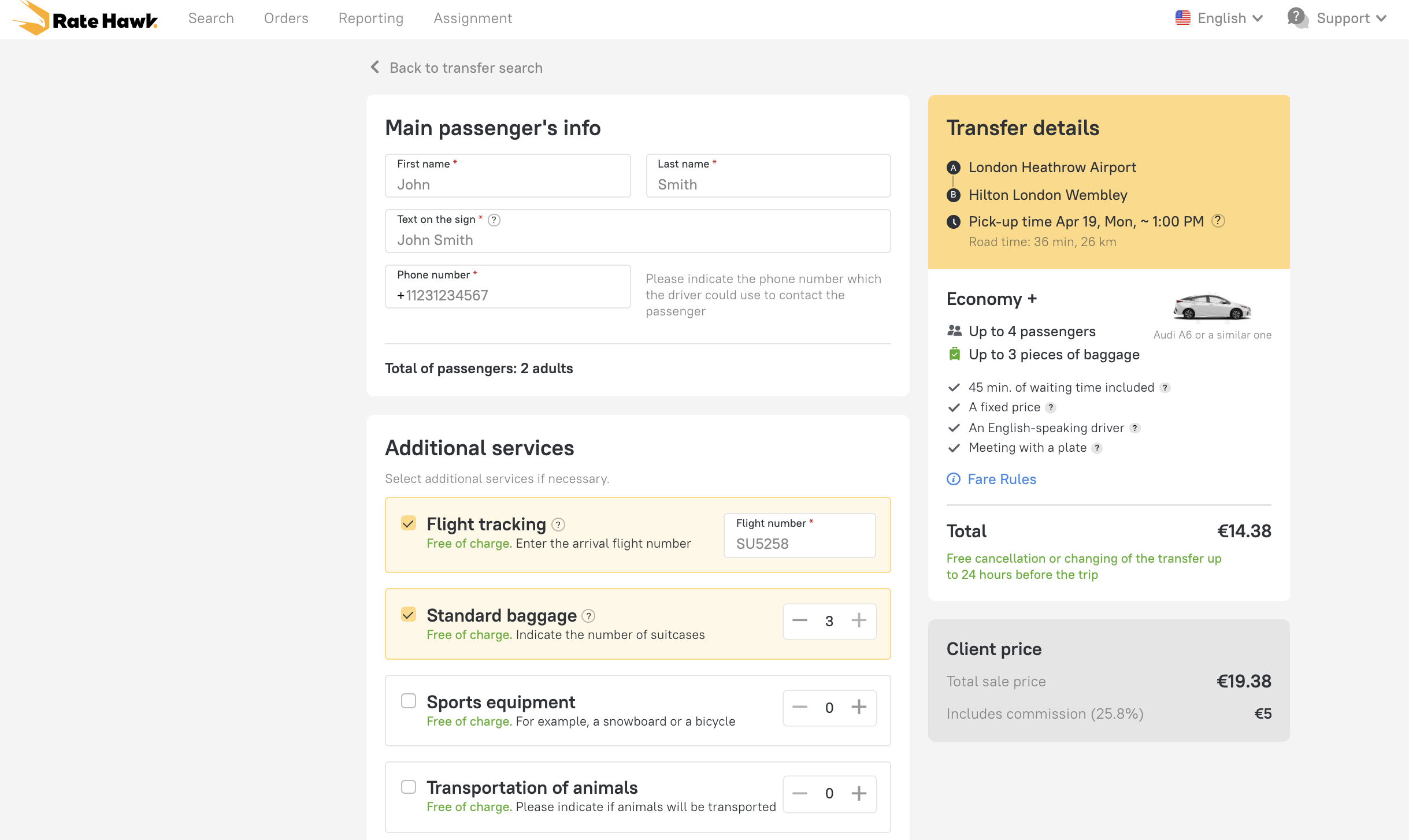
Task: Open the Fare Rules link
Action: coord(1002,480)
